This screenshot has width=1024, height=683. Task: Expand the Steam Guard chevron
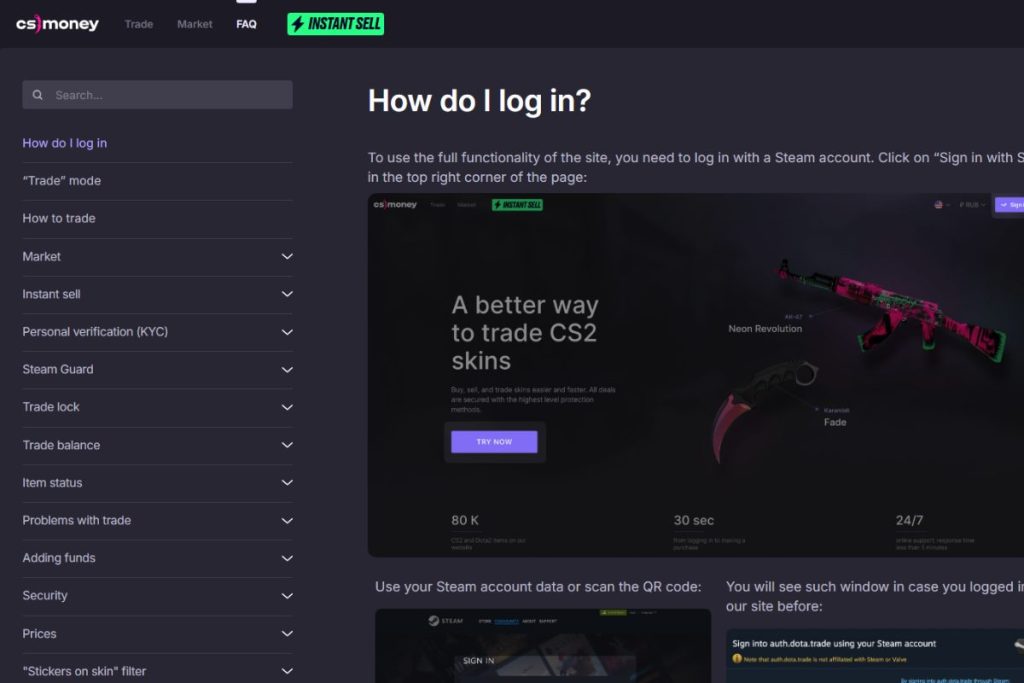(x=287, y=370)
